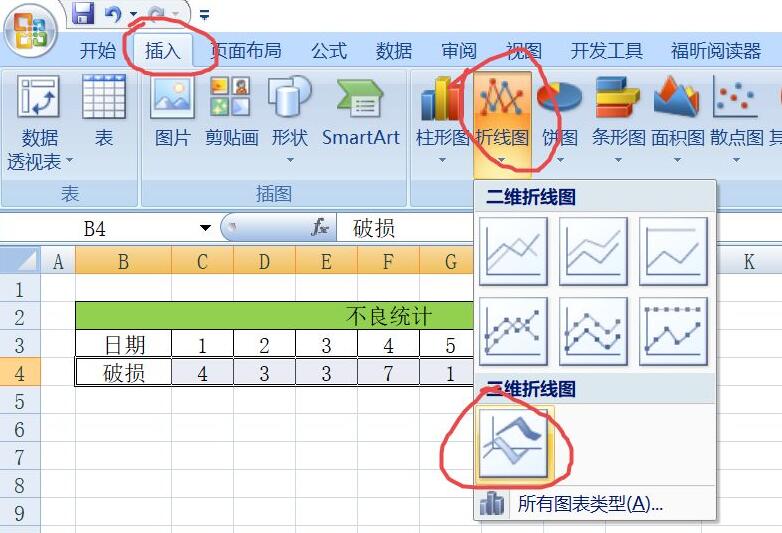Click the Select All corner triangle
782x533 pixels.
20,261
